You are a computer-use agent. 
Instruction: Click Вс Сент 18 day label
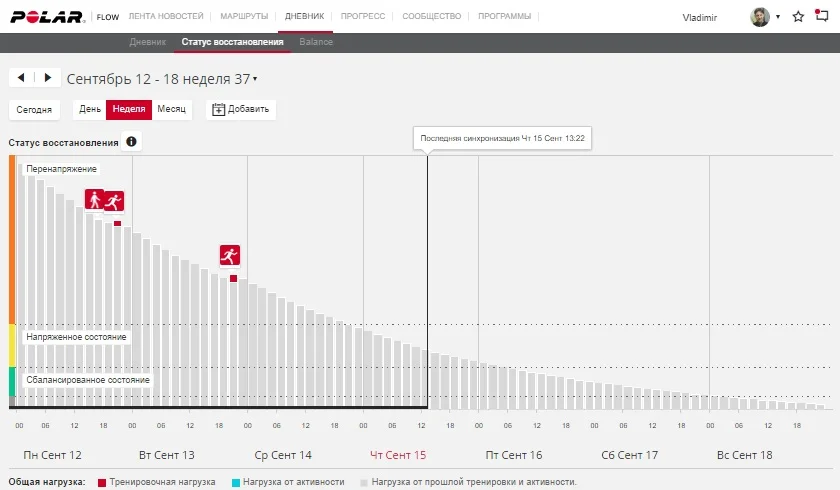click(x=745, y=455)
